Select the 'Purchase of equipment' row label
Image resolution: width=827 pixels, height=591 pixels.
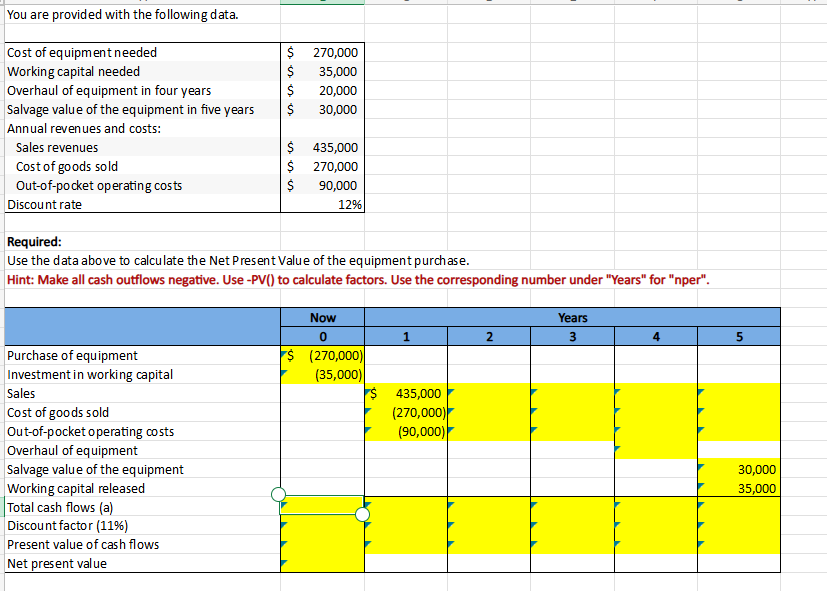(142, 356)
